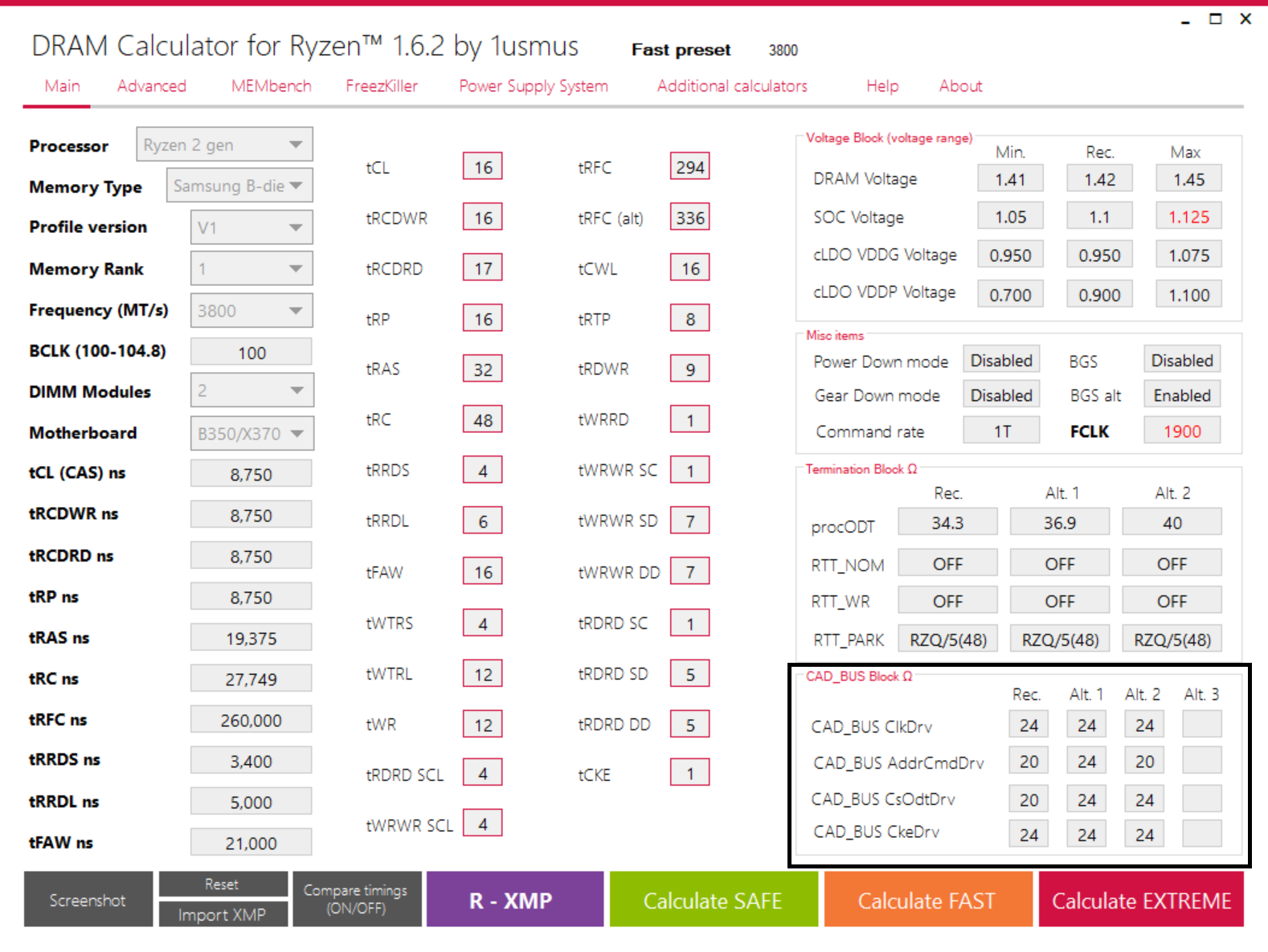1268x952 pixels.
Task: Open Power Supply System tab
Action: pos(534,86)
